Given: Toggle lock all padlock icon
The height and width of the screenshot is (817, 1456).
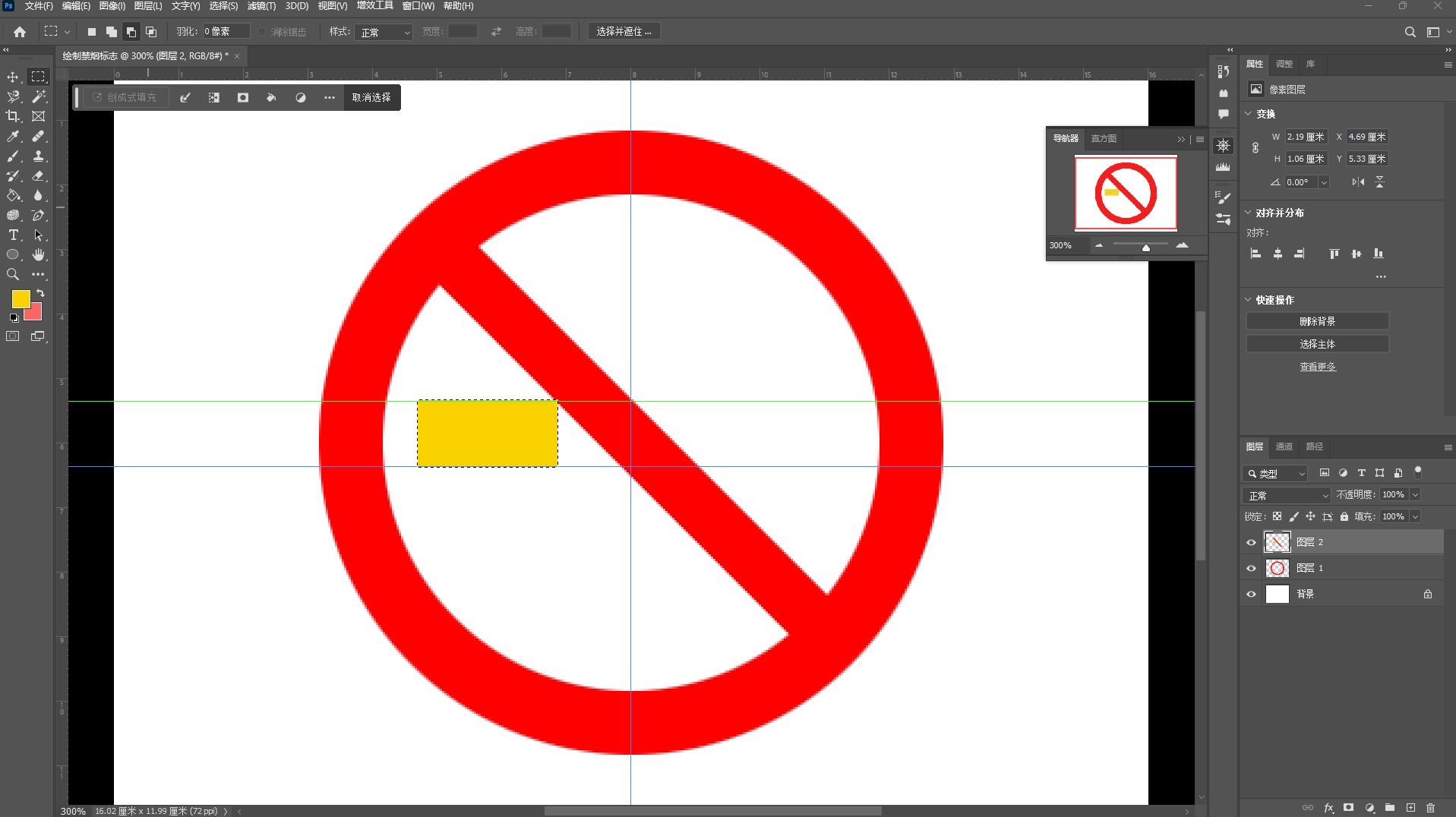Looking at the screenshot, I should (x=1344, y=516).
